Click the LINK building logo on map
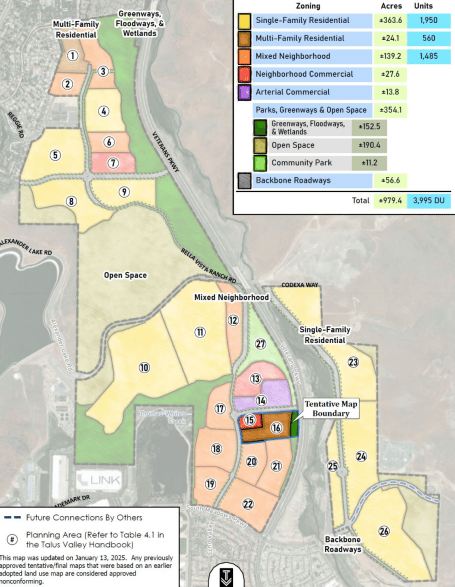Screen dimensions: 455x587 (99, 480)
